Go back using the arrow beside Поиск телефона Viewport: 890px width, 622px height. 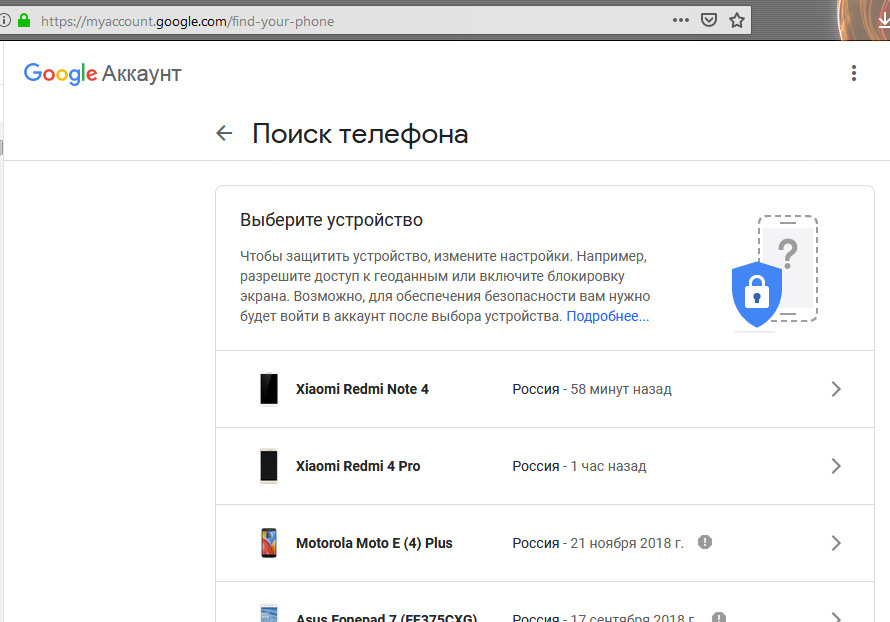point(224,133)
